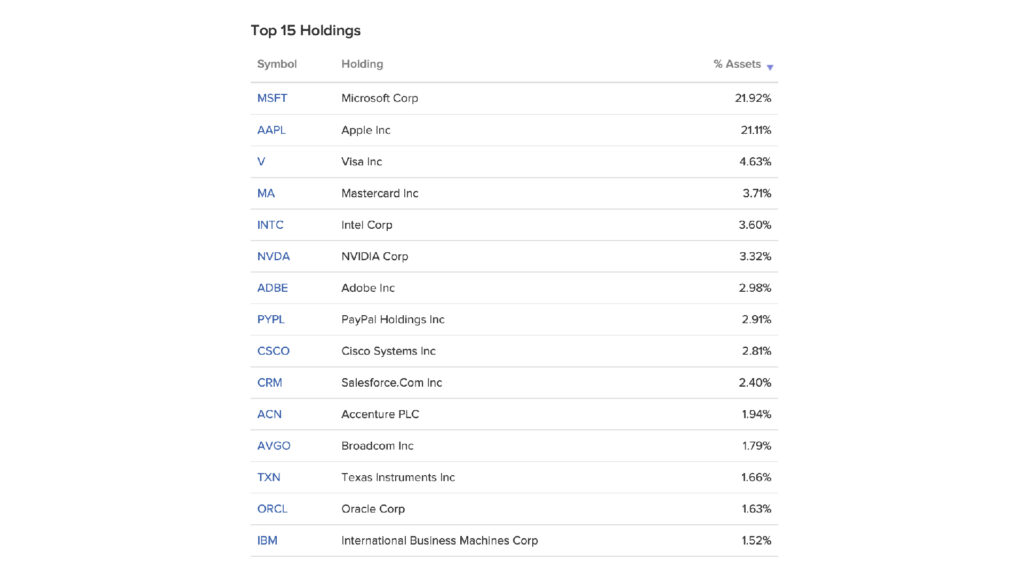Open the V ticker link
Image resolution: width=1024 pixels, height=576 pixels.
(x=261, y=161)
